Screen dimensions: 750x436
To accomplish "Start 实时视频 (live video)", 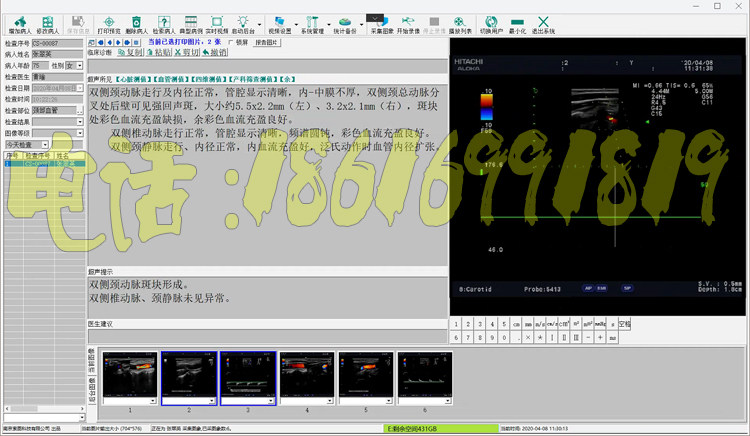I will tap(217, 25).
